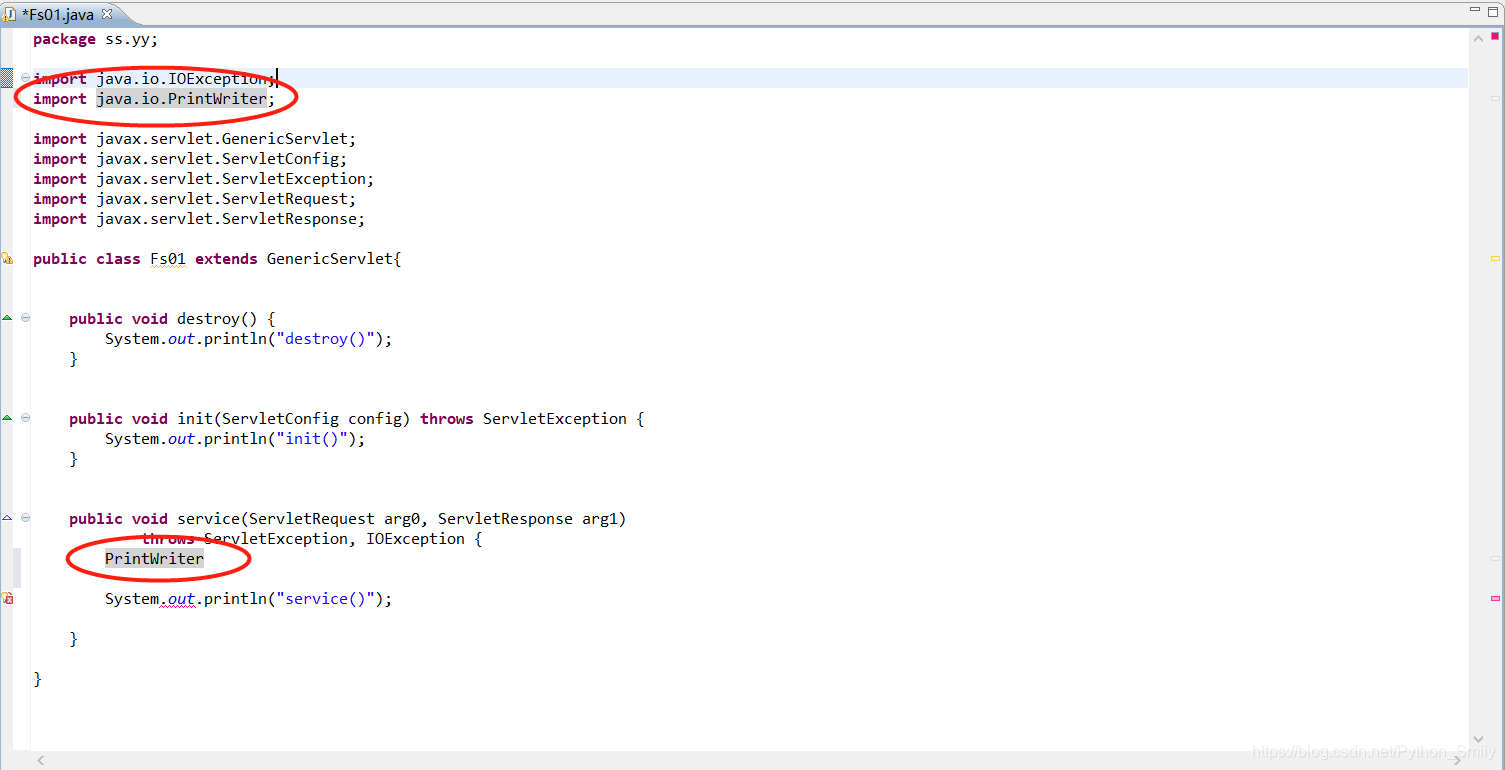The width and height of the screenshot is (1505, 770).
Task: Click warning quick-fix icon on class Fs01 line
Action: point(7,258)
